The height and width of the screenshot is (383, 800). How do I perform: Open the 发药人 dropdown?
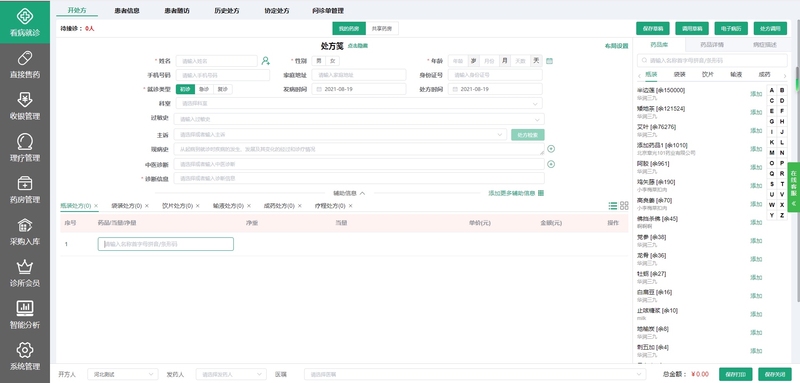click(x=231, y=374)
